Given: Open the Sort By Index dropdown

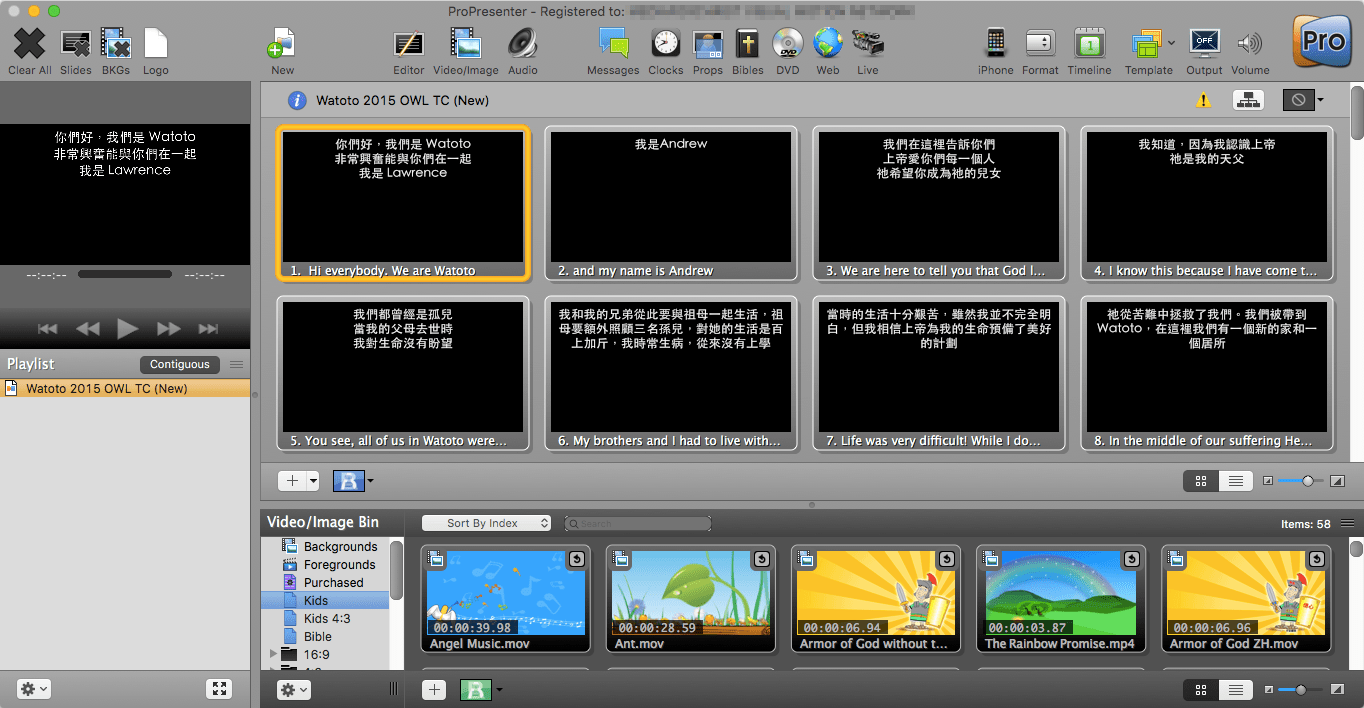Looking at the screenshot, I should pos(487,523).
